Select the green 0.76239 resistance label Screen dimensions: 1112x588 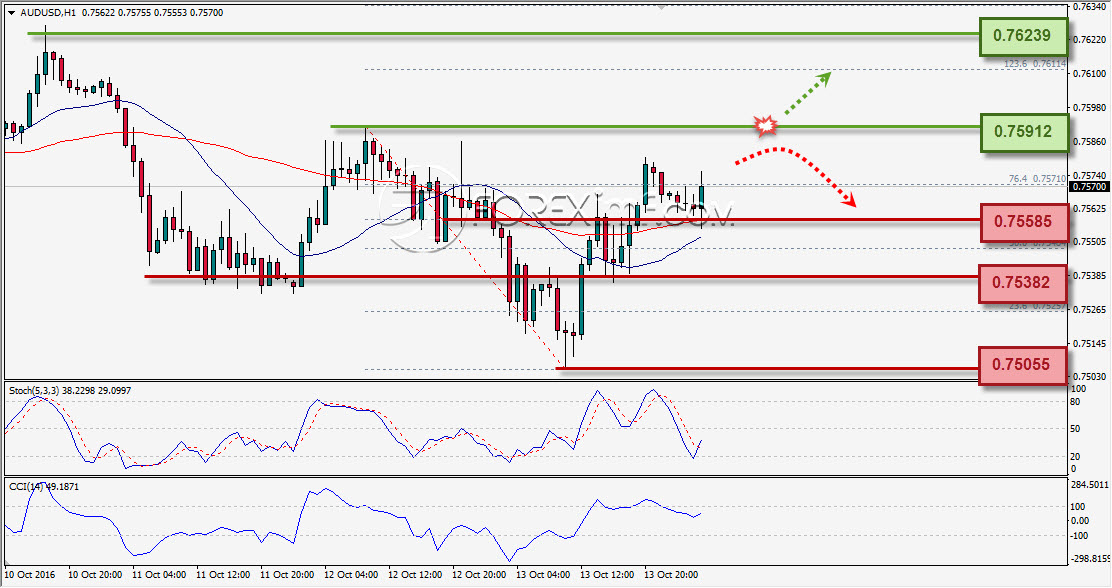point(1023,35)
